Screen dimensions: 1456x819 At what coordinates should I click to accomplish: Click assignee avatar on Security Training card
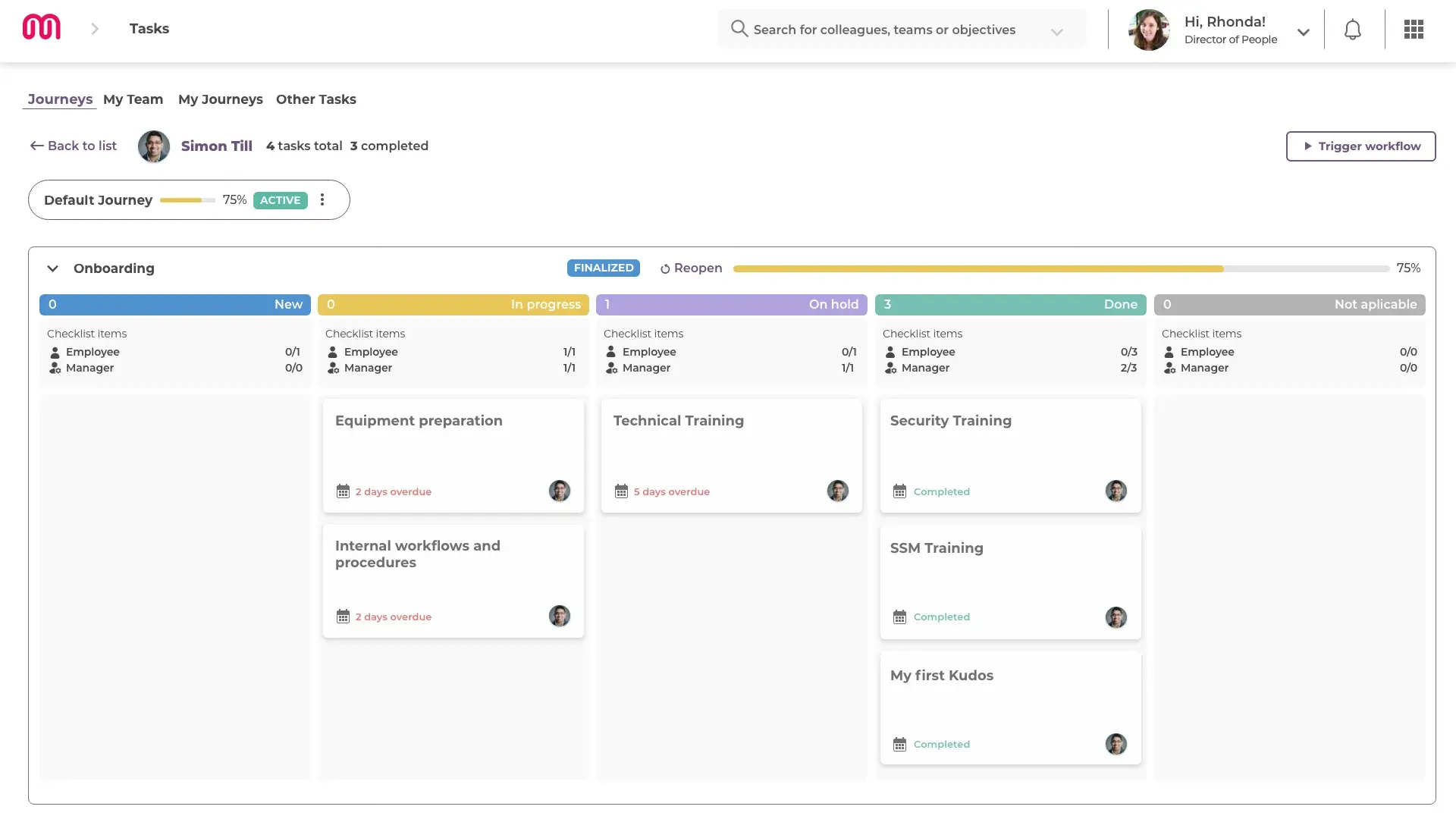tap(1116, 491)
